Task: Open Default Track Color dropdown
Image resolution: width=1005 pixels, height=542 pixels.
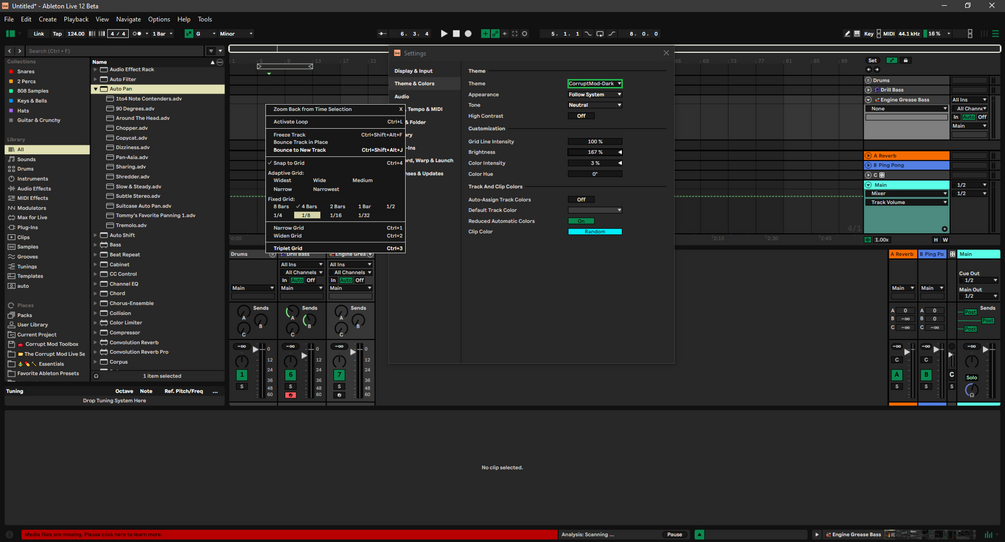Action: click(595, 210)
